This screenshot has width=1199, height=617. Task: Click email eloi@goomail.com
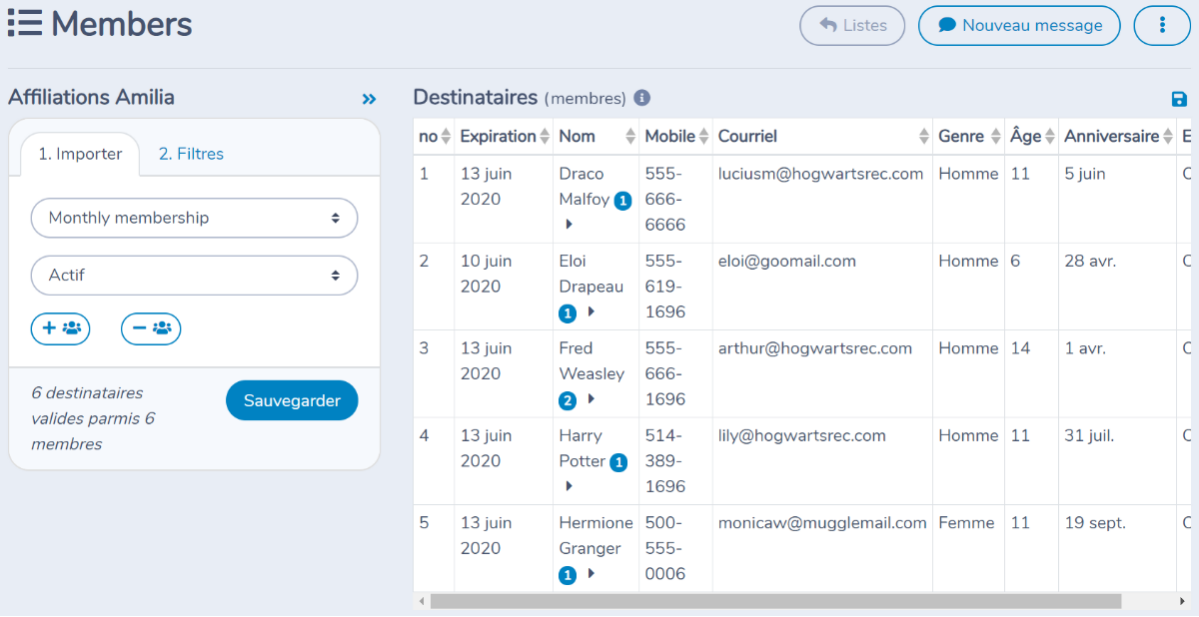(x=787, y=261)
